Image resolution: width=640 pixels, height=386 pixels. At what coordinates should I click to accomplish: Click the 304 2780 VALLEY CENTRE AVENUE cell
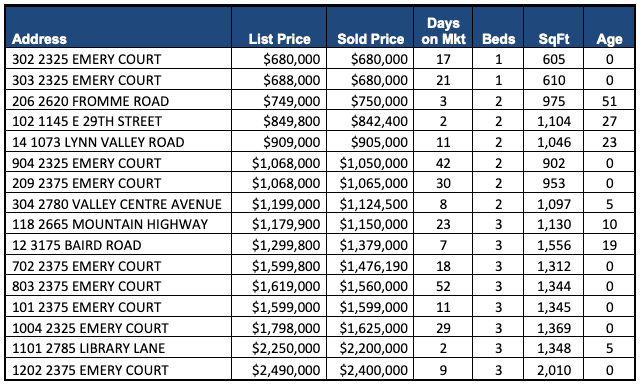119,204
